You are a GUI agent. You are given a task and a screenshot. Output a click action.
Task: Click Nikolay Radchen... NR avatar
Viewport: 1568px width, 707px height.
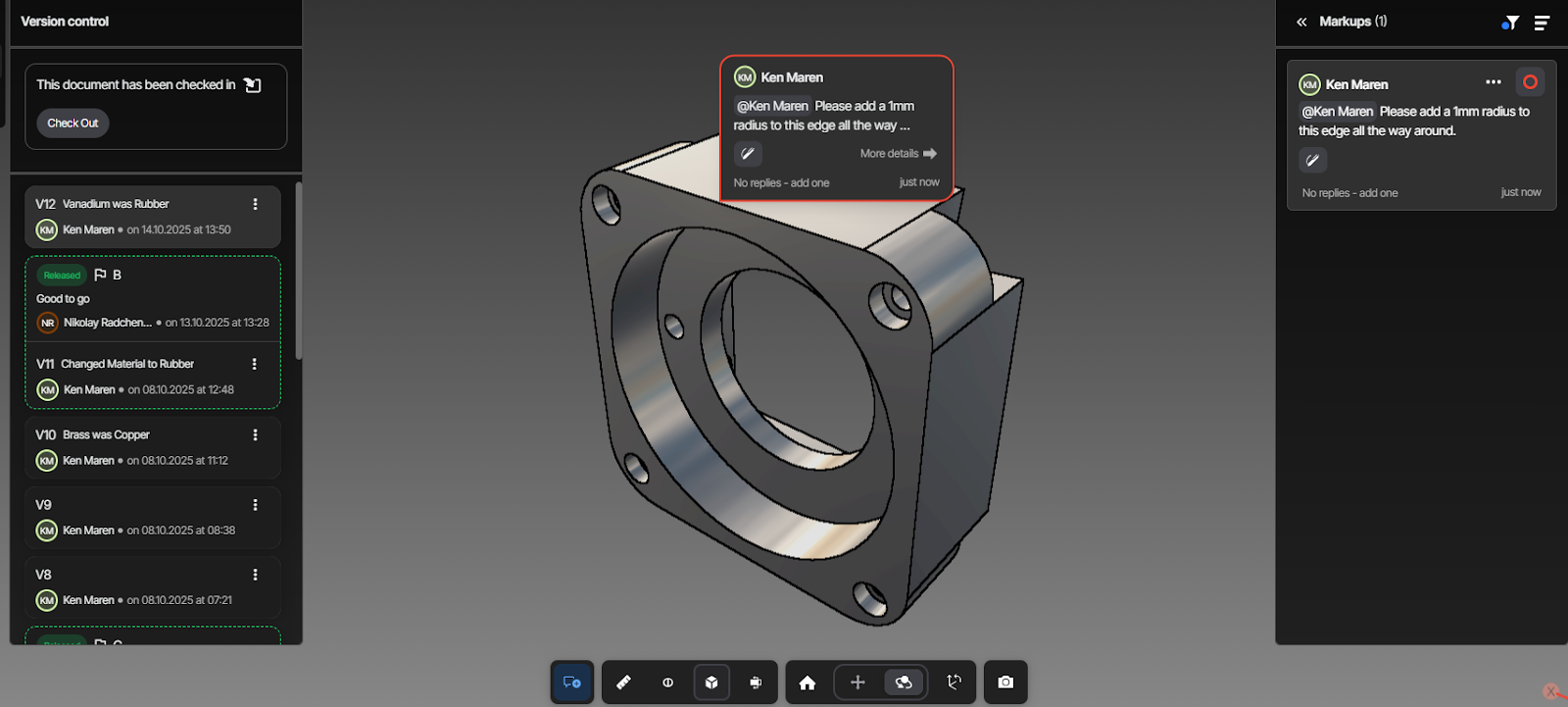pos(47,323)
